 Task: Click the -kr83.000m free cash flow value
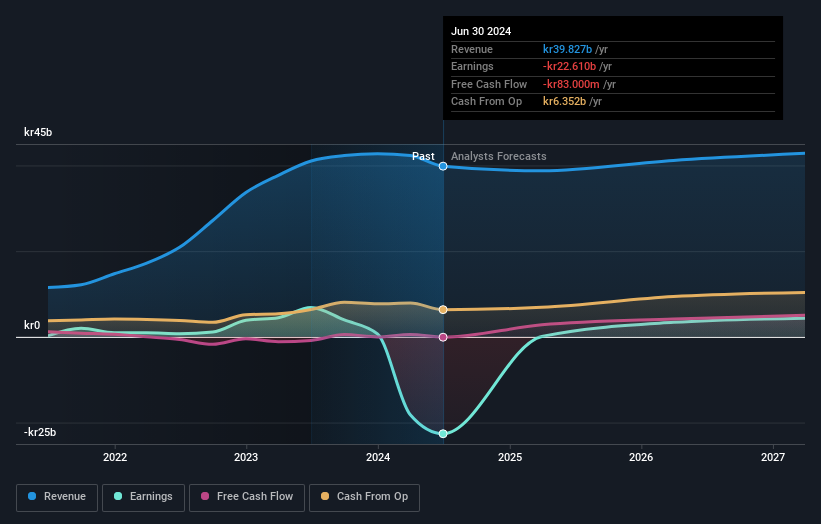pyautogui.click(x=571, y=84)
